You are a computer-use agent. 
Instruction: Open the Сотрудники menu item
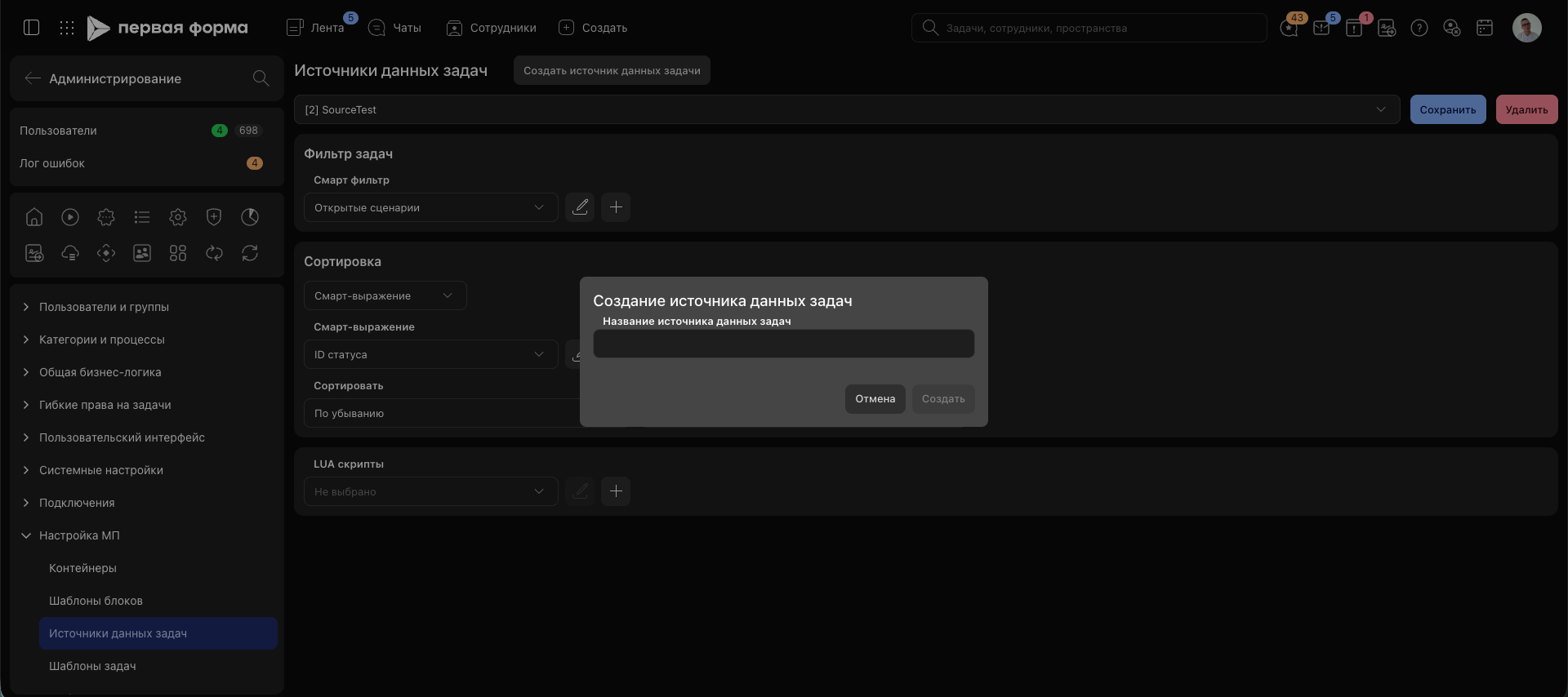(x=492, y=28)
